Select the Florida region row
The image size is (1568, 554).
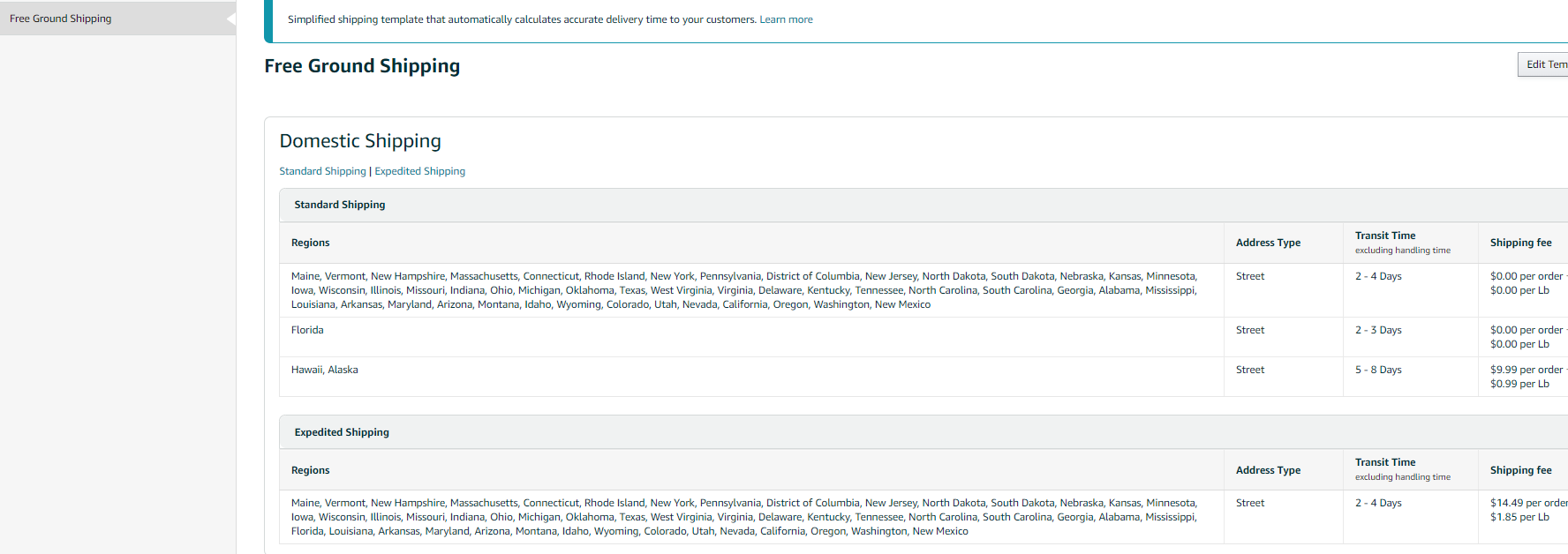click(923, 337)
